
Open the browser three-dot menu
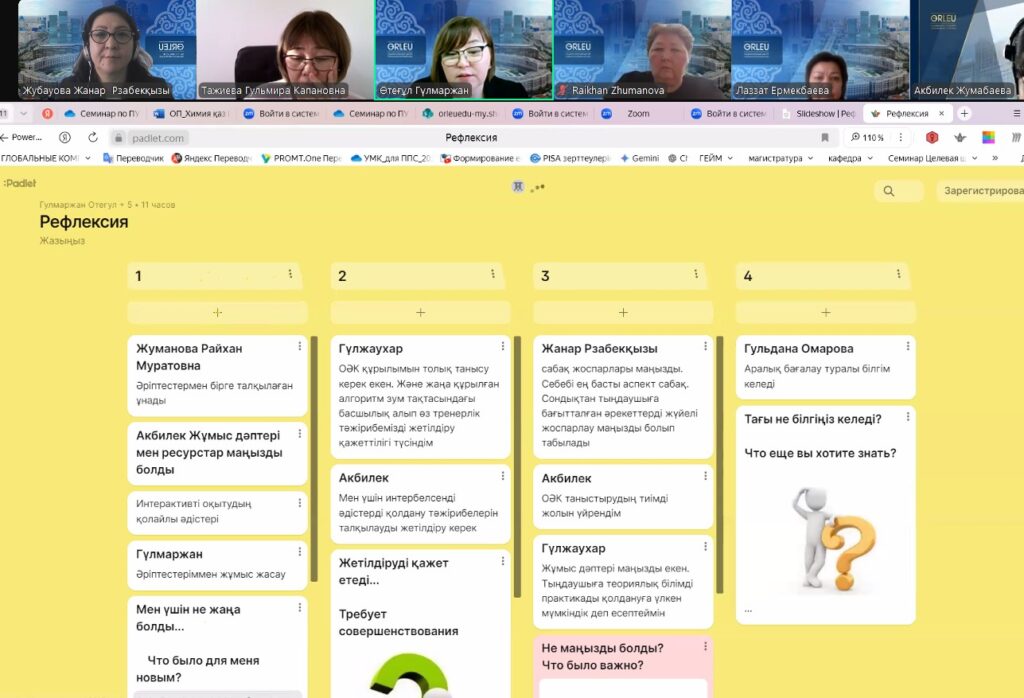[x=901, y=137]
